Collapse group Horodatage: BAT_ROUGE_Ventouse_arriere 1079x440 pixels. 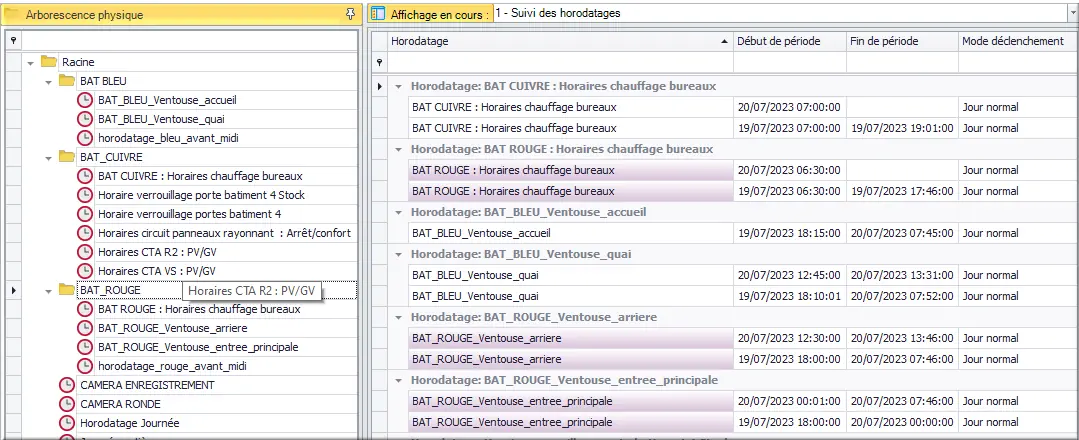coord(398,317)
